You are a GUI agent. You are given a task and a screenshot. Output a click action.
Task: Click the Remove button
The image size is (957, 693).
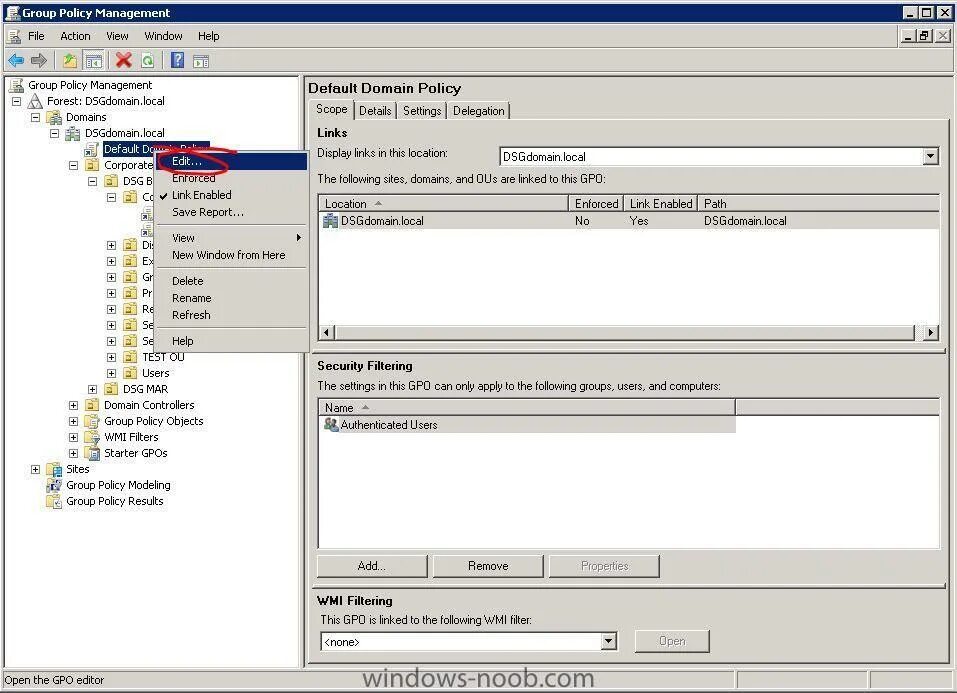tap(488, 566)
